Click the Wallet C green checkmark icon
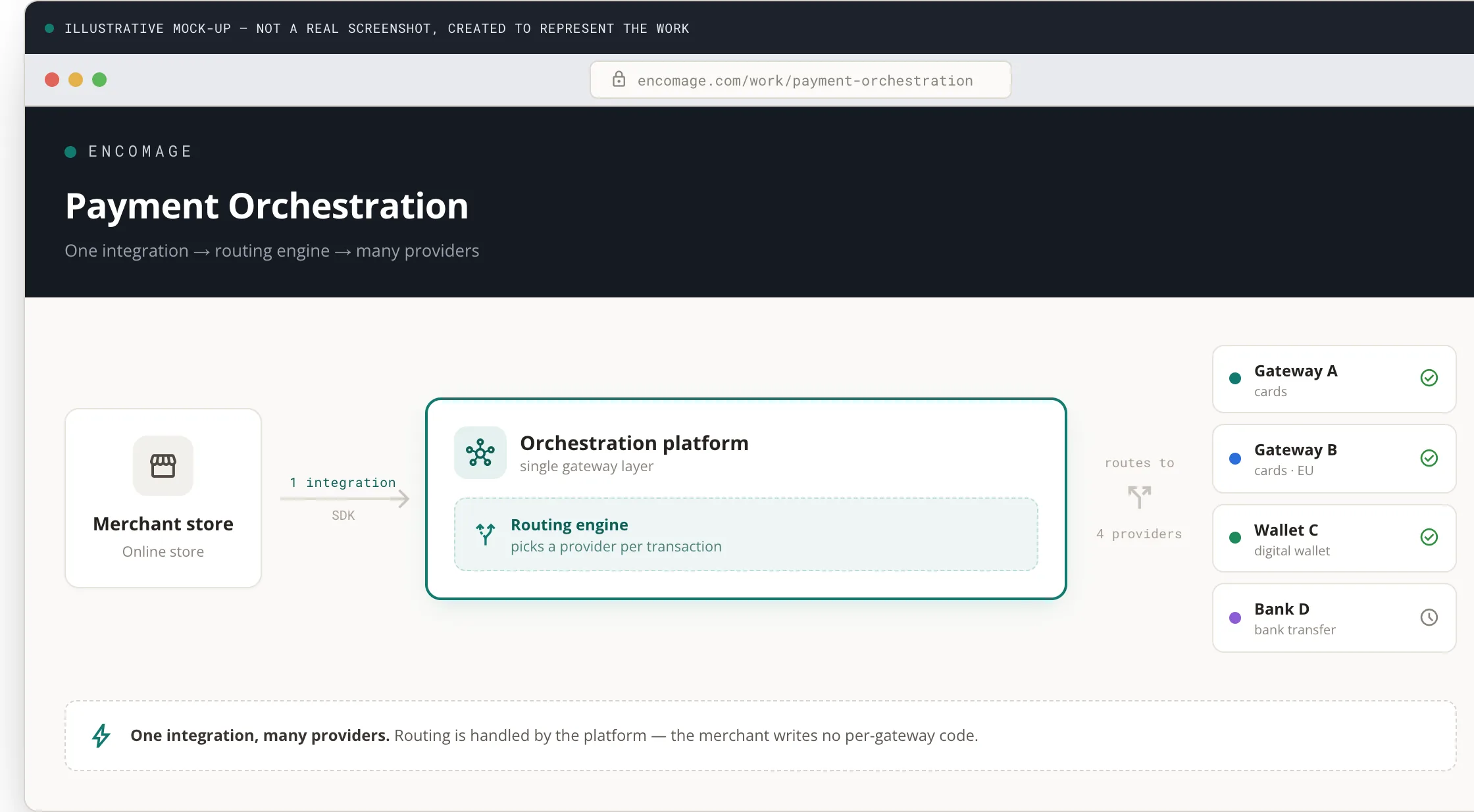The width and height of the screenshot is (1474, 812). pos(1429,537)
